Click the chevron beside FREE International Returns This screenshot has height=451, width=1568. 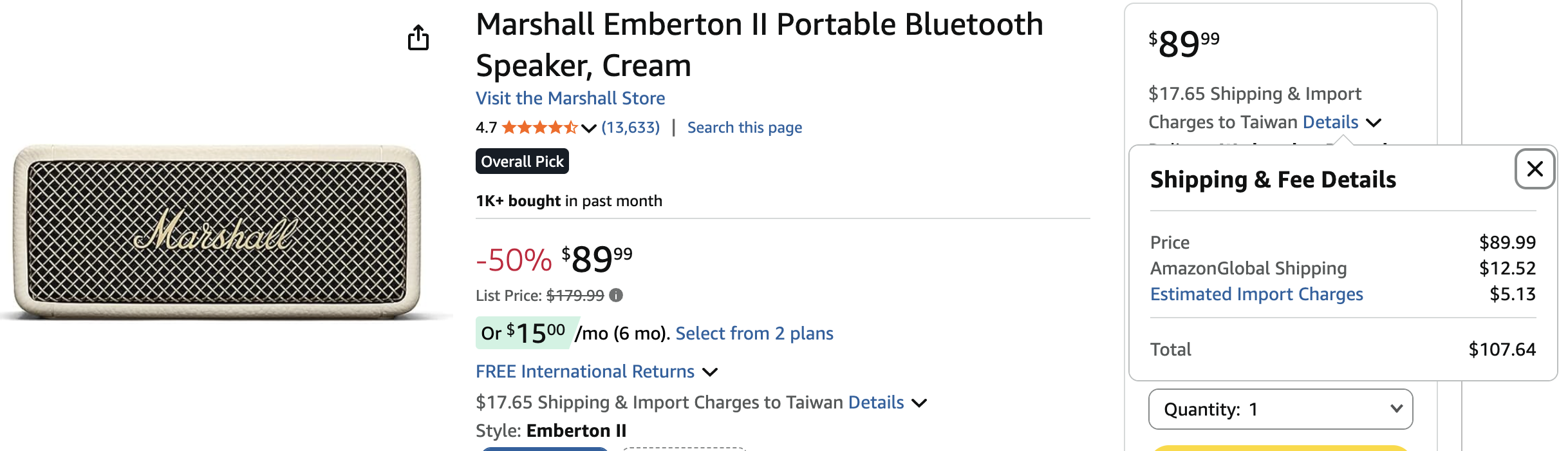click(x=710, y=372)
